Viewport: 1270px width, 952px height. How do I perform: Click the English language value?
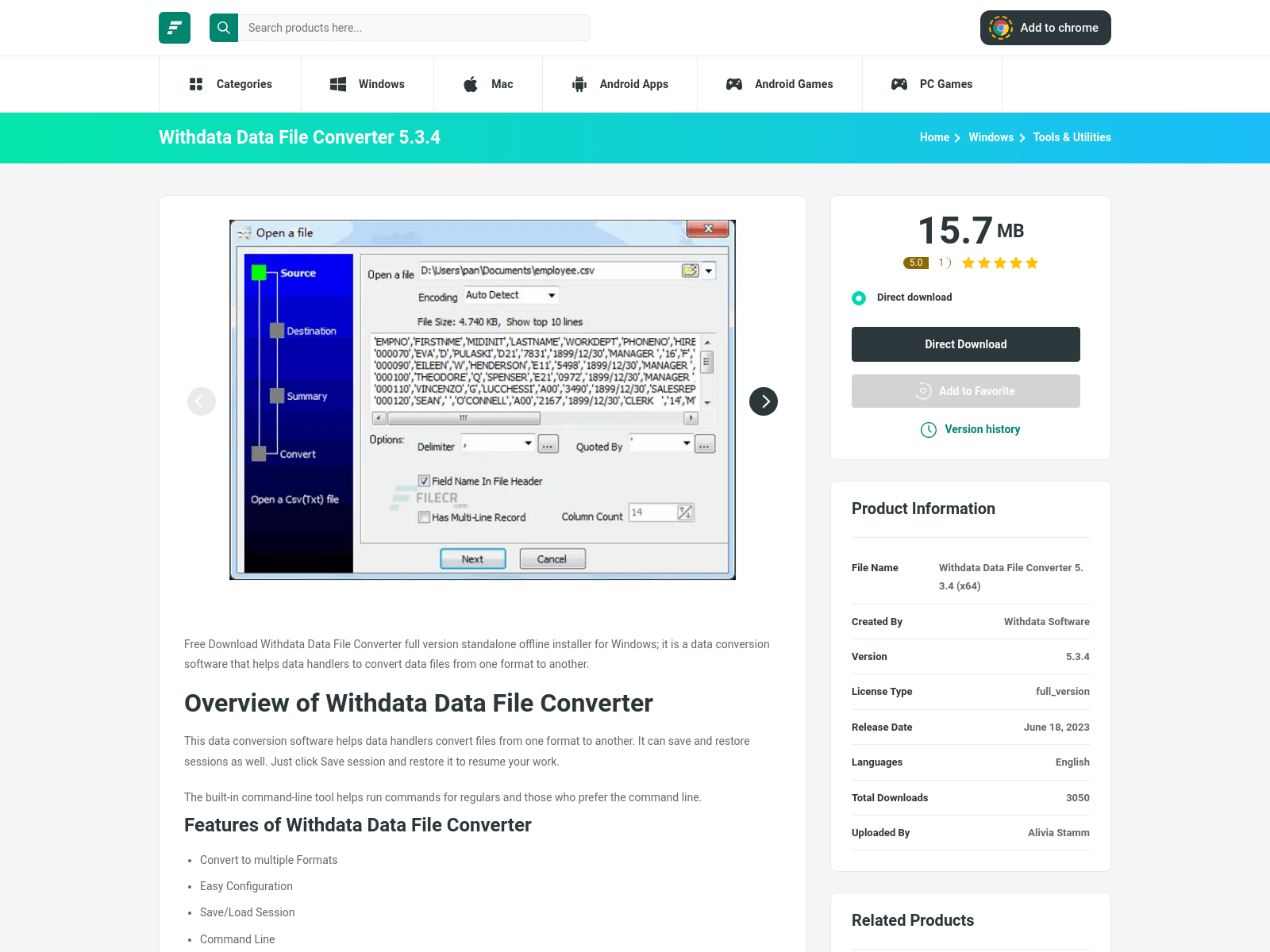click(1072, 762)
